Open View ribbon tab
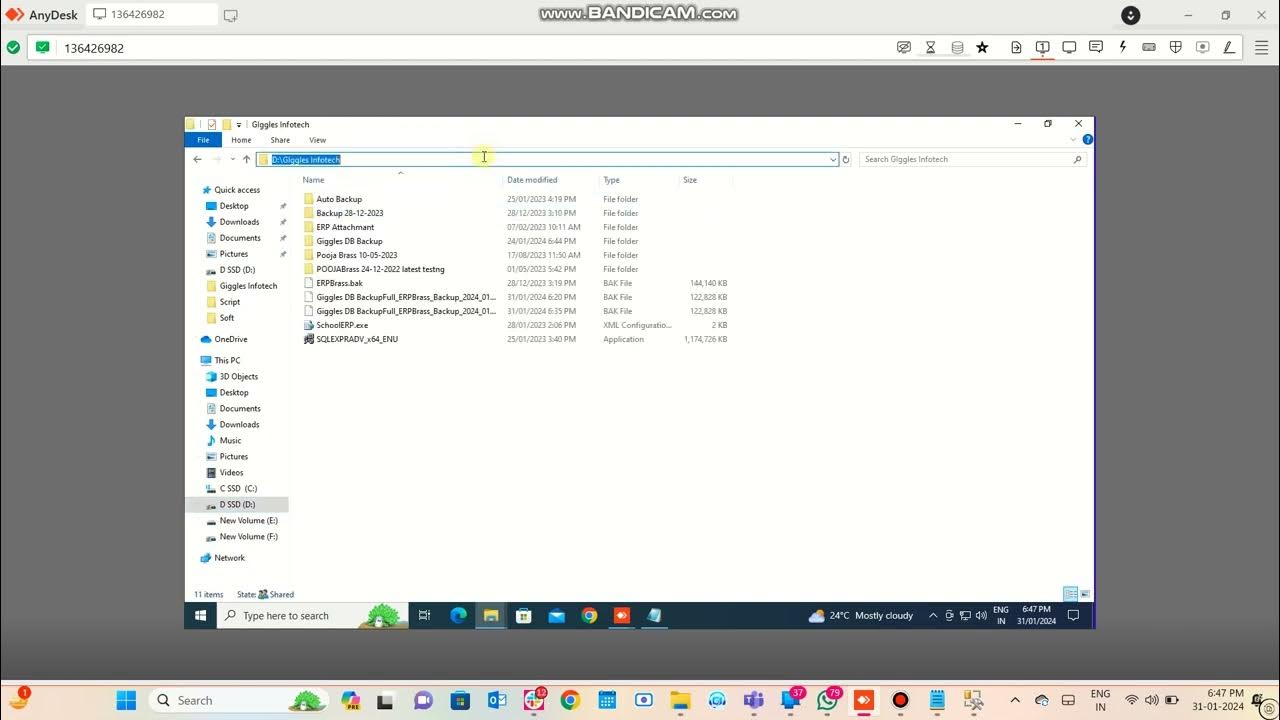Viewport: 1280px width, 720px height. tap(317, 140)
